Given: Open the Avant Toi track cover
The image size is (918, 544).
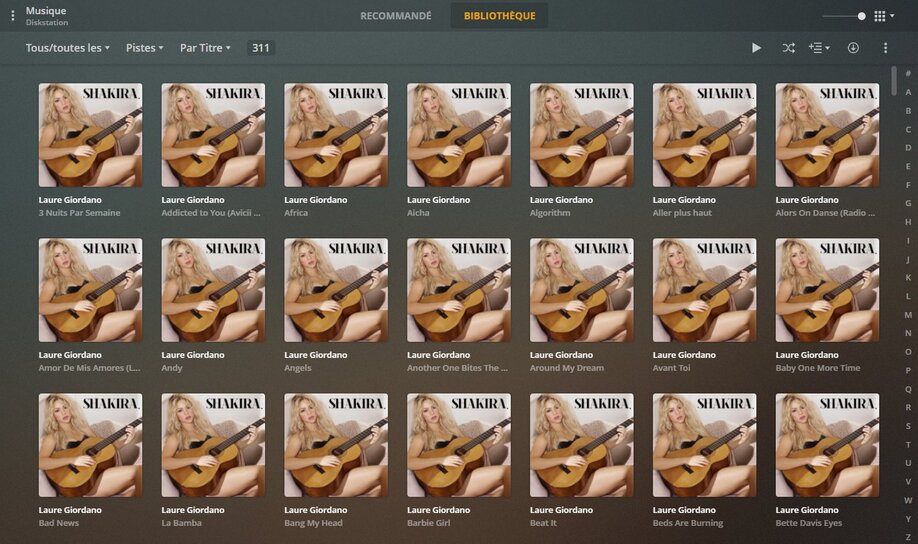Looking at the screenshot, I should tap(704, 290).
